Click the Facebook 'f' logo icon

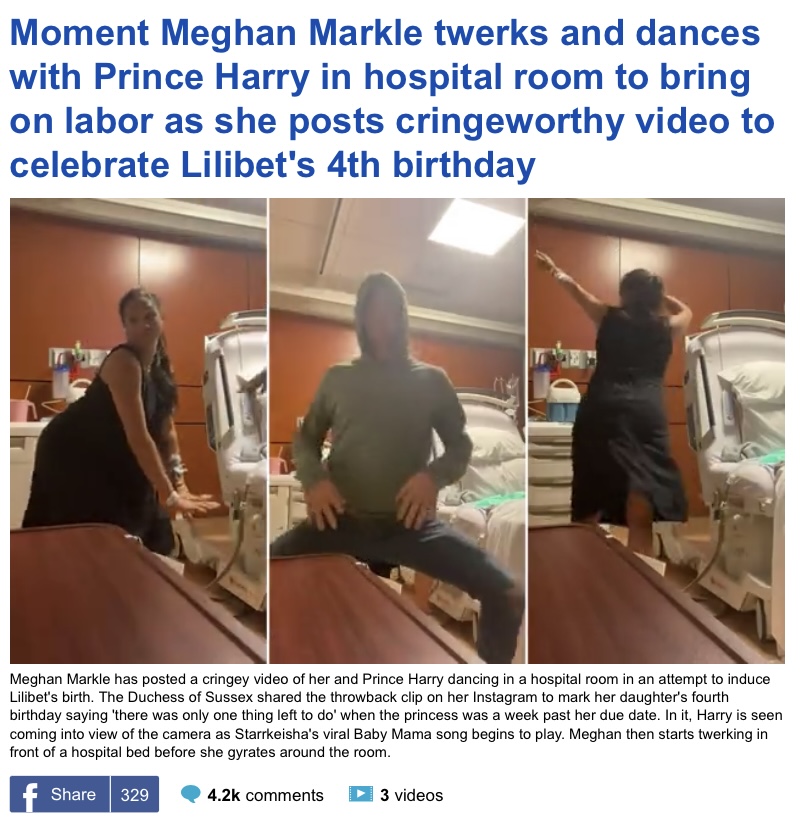coord(30,796)
